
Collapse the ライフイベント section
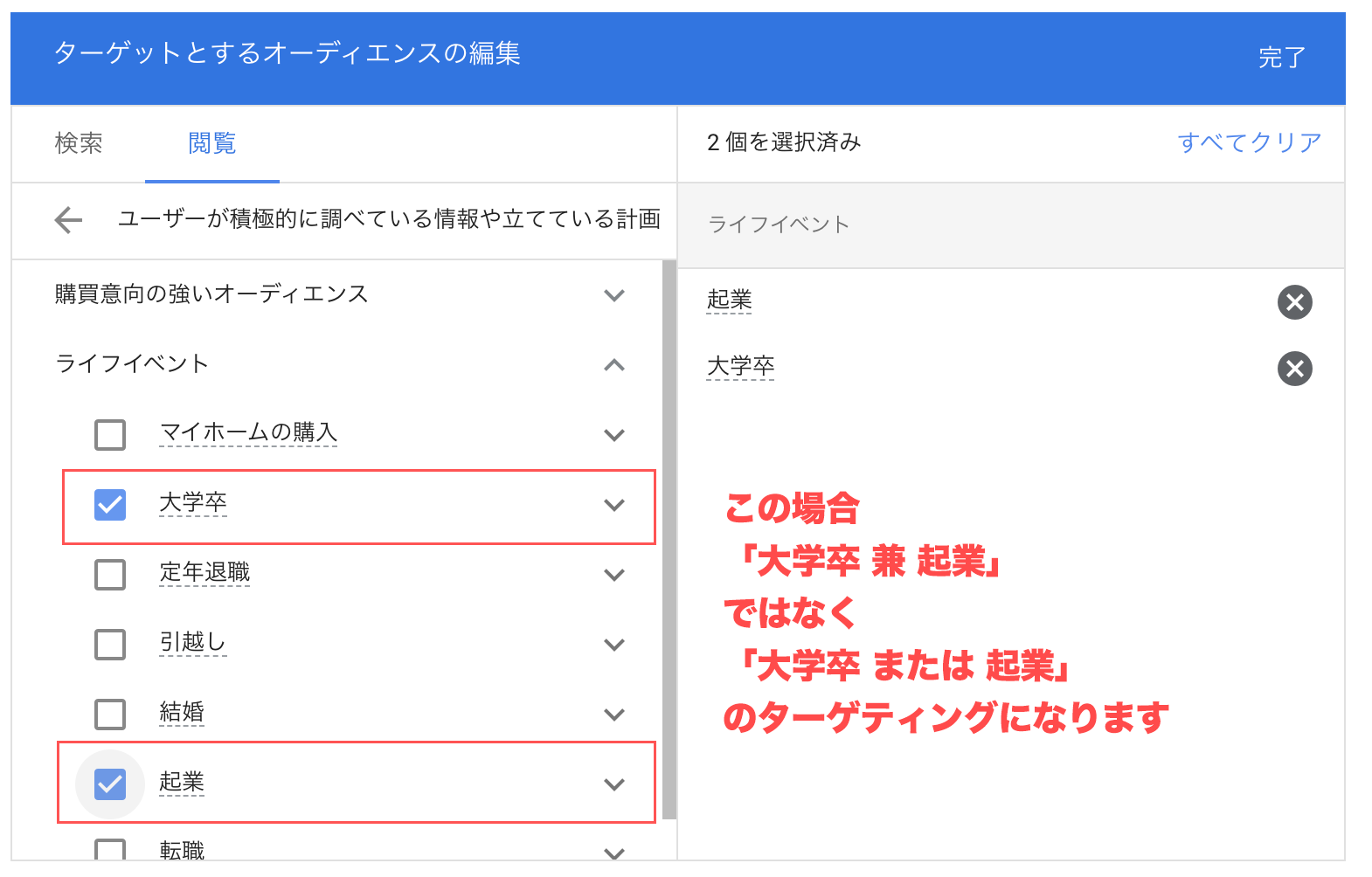614,365
